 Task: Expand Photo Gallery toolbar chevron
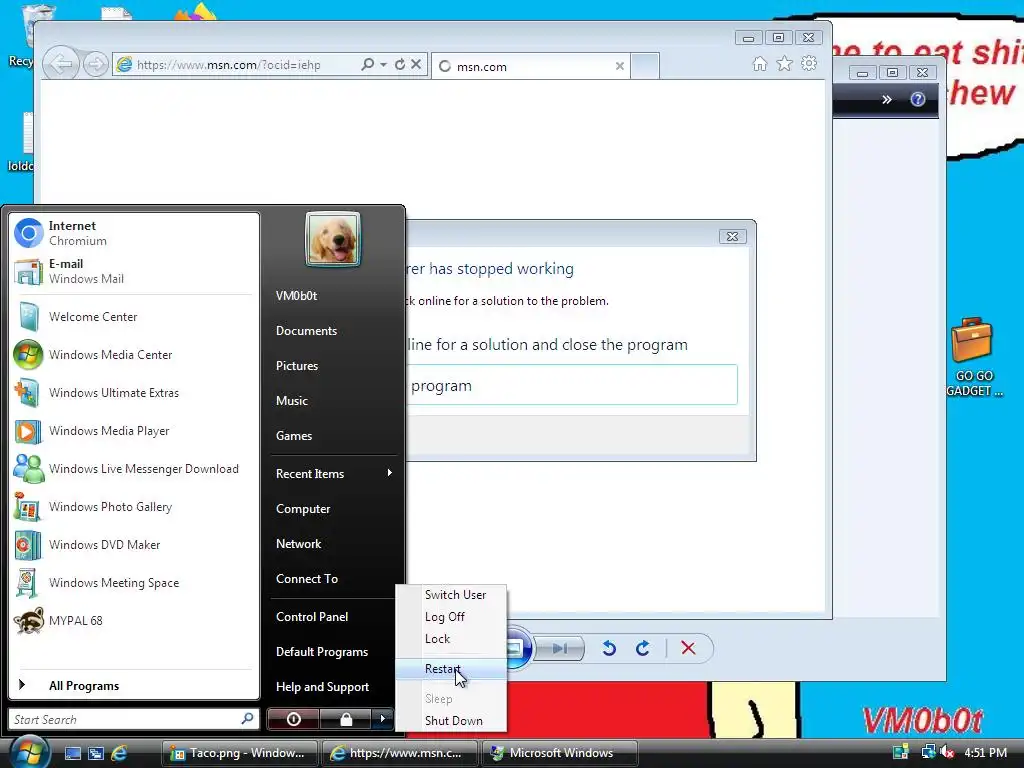887,99
